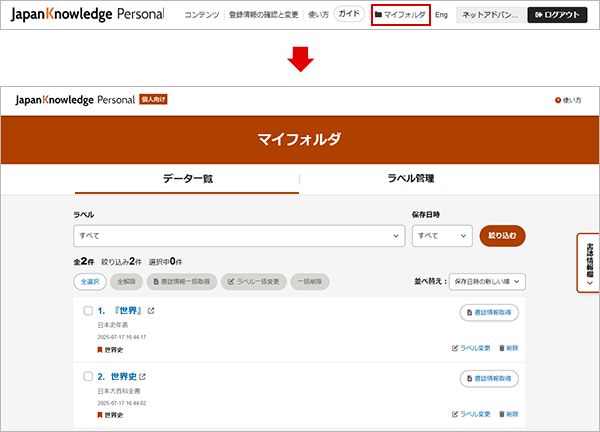Viewport: 600px width, 432px height.
Task: Click the 全2件 total count text
Action: pos(84,262)
